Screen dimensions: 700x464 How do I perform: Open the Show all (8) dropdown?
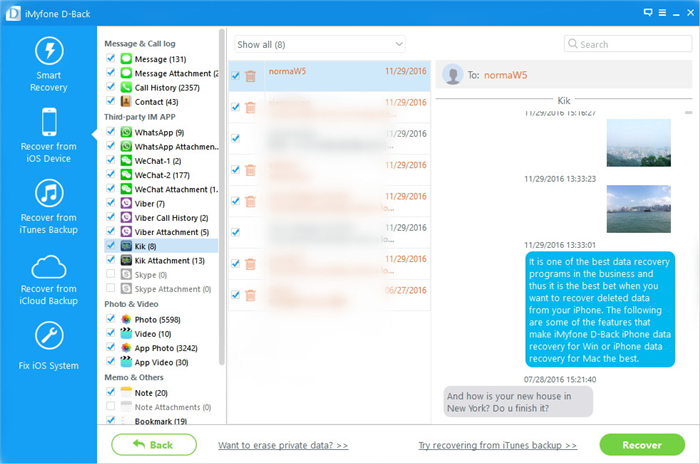click(x=320, y=44)
